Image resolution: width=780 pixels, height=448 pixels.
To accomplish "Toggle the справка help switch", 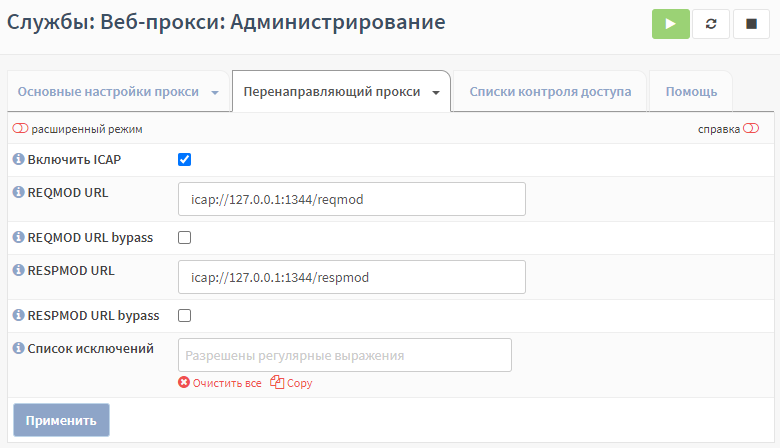I will click(751, 129).
